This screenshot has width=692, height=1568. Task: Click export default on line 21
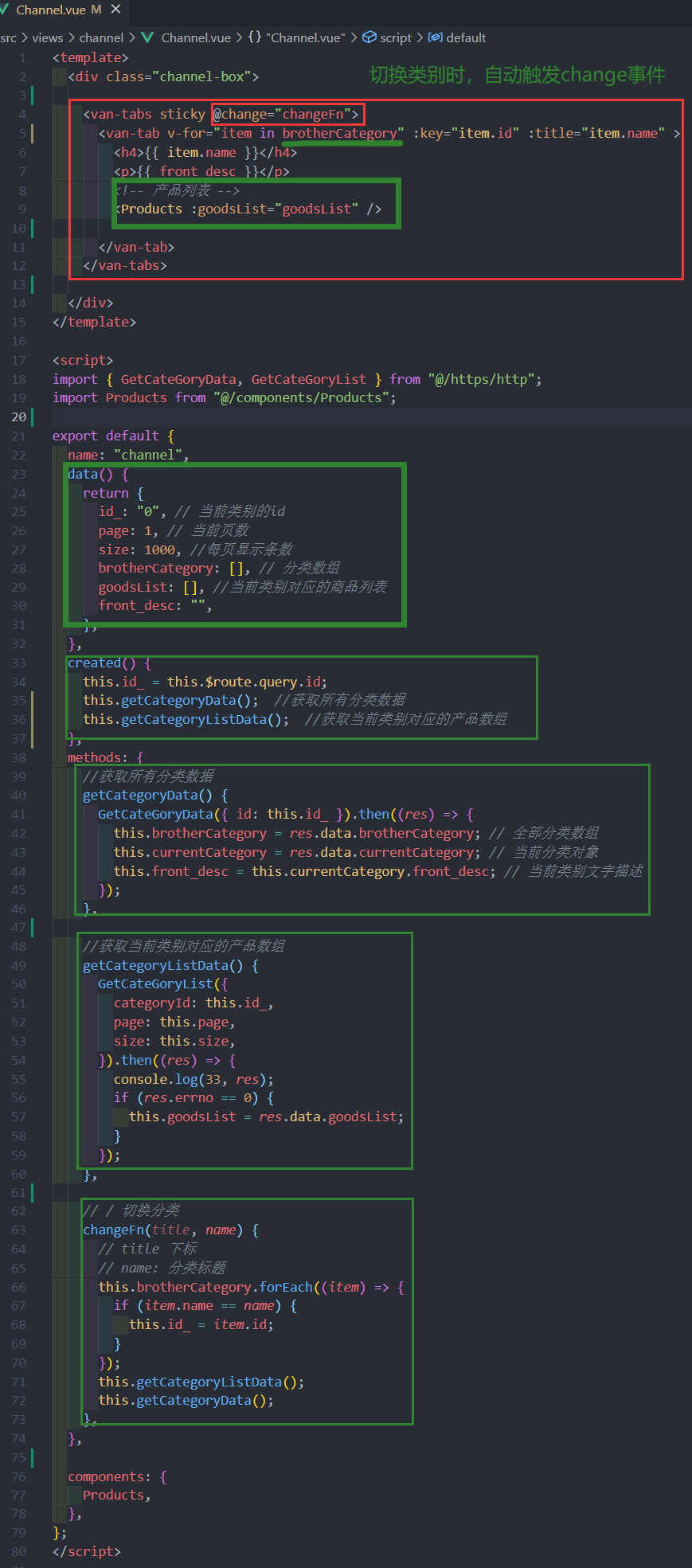106,436
